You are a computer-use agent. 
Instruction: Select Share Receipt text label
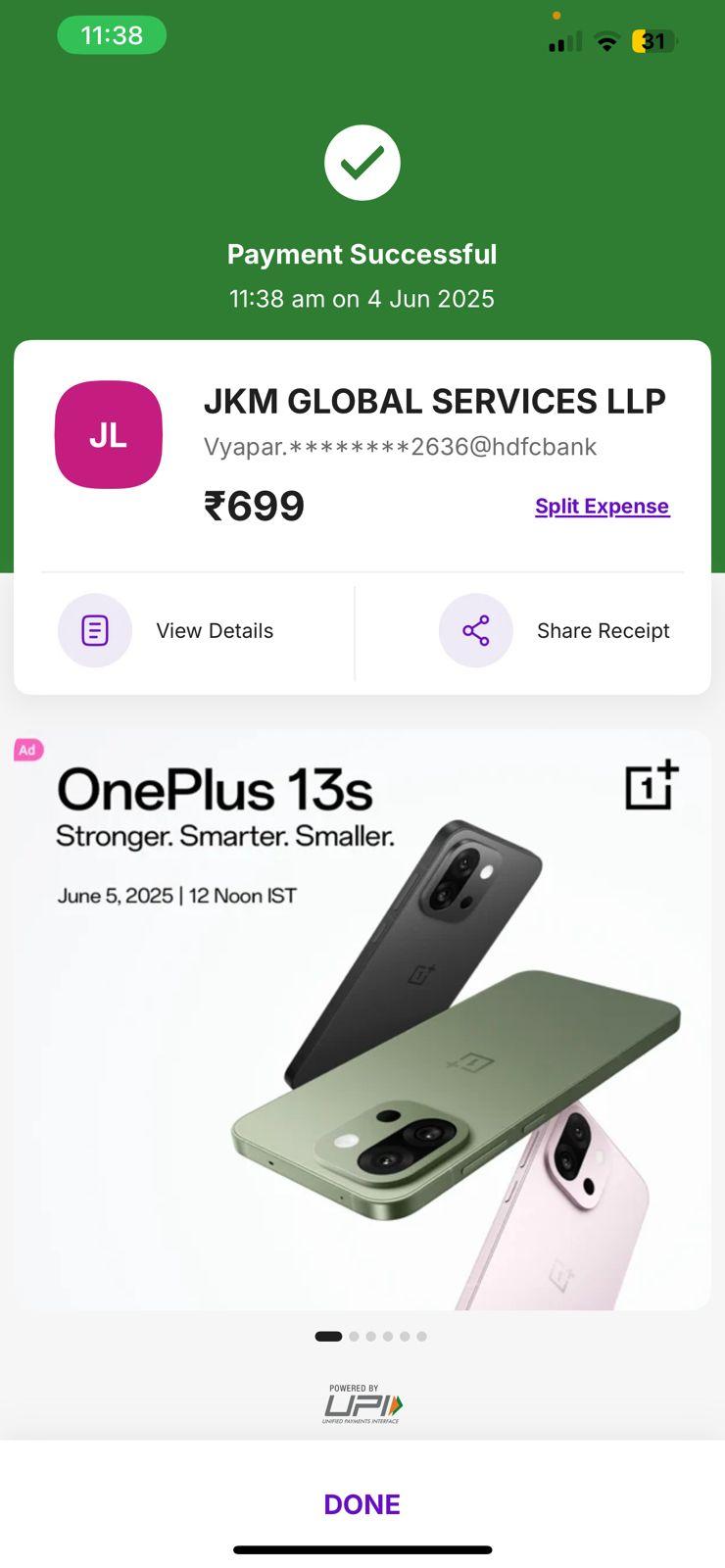604,631
